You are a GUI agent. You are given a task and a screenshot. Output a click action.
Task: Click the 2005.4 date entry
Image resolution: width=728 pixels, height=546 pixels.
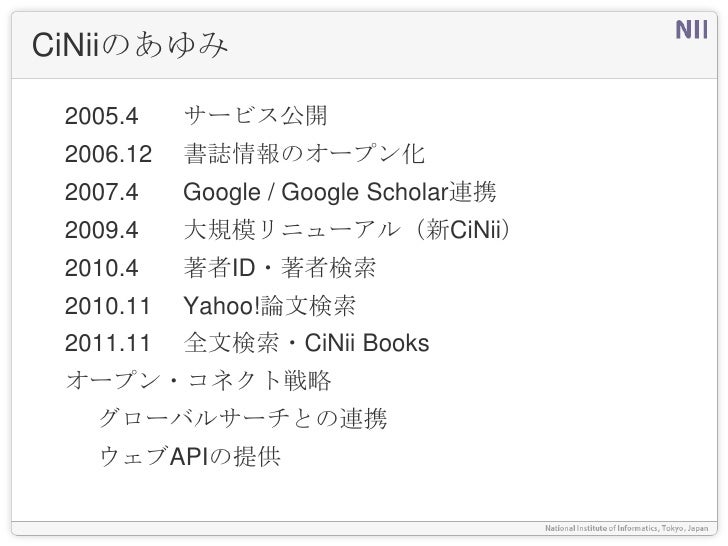pyautogui.click(x=102, y=116)
